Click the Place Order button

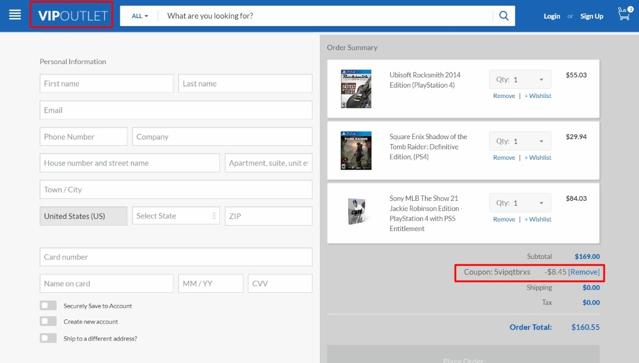click(x=463, y=354)
